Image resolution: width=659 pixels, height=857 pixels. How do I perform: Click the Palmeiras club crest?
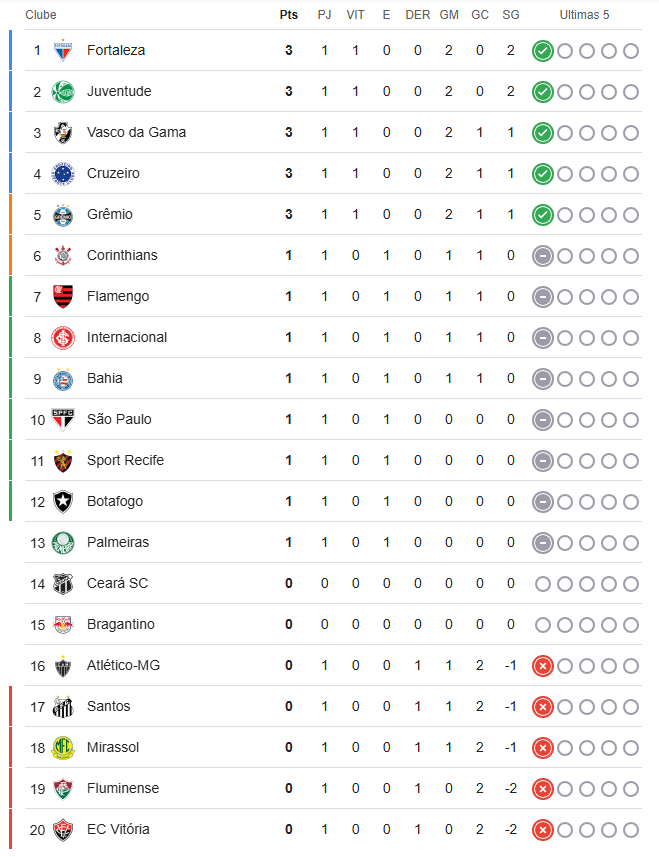pos(63,543)
